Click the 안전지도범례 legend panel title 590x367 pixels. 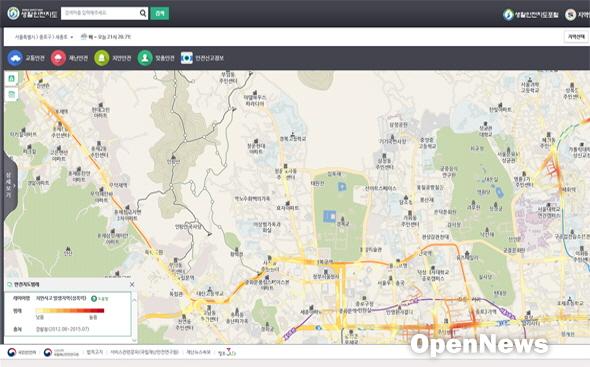click(26, 285)
